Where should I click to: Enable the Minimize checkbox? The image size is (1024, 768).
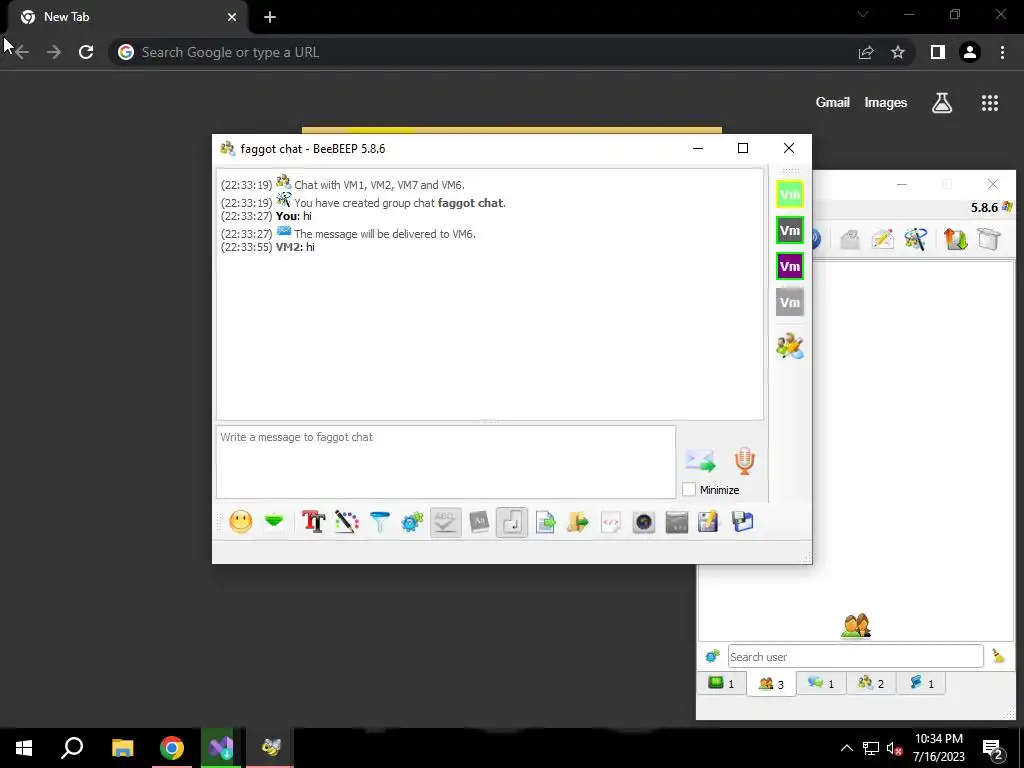pos(689,489)
